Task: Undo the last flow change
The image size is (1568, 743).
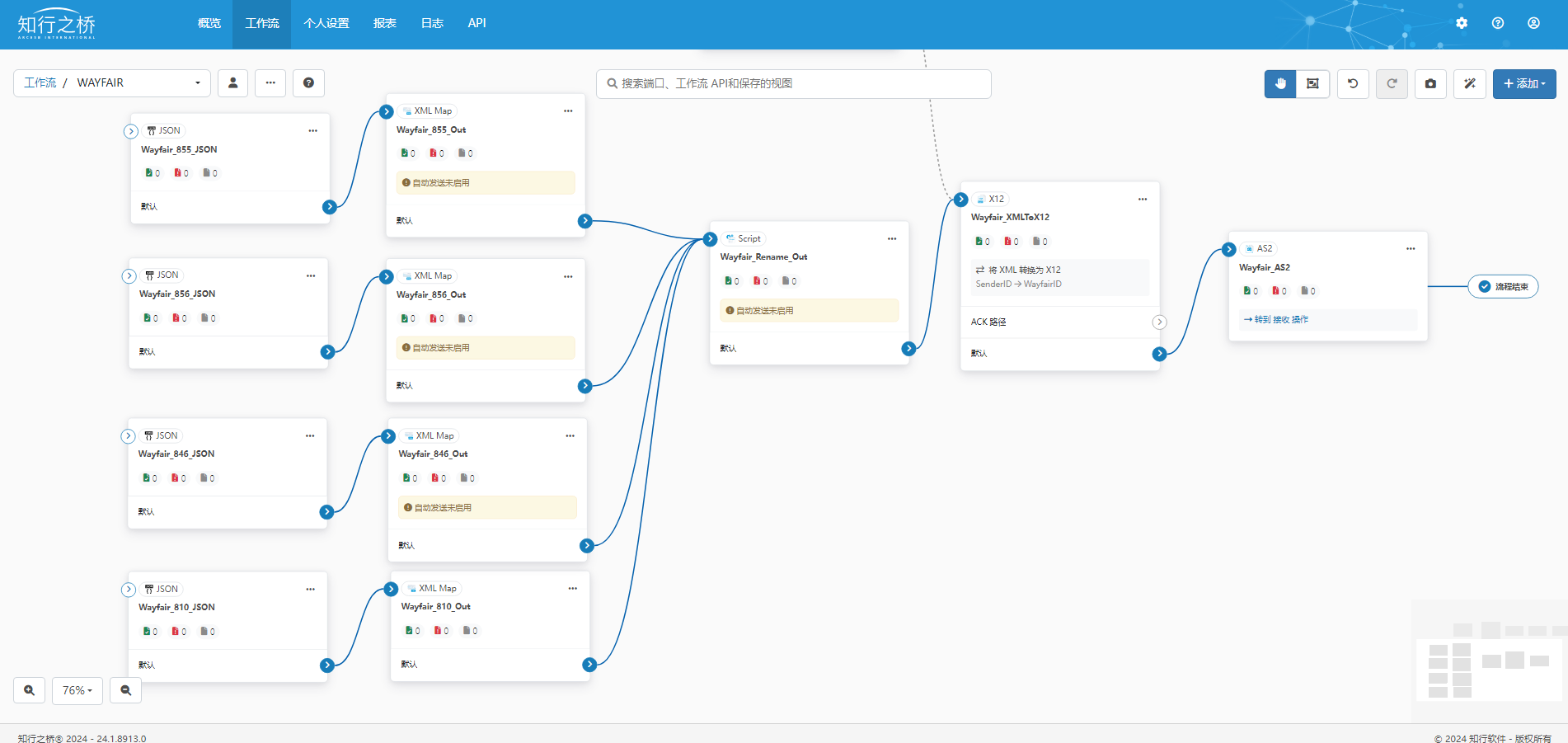Action: click(1353, 83)
